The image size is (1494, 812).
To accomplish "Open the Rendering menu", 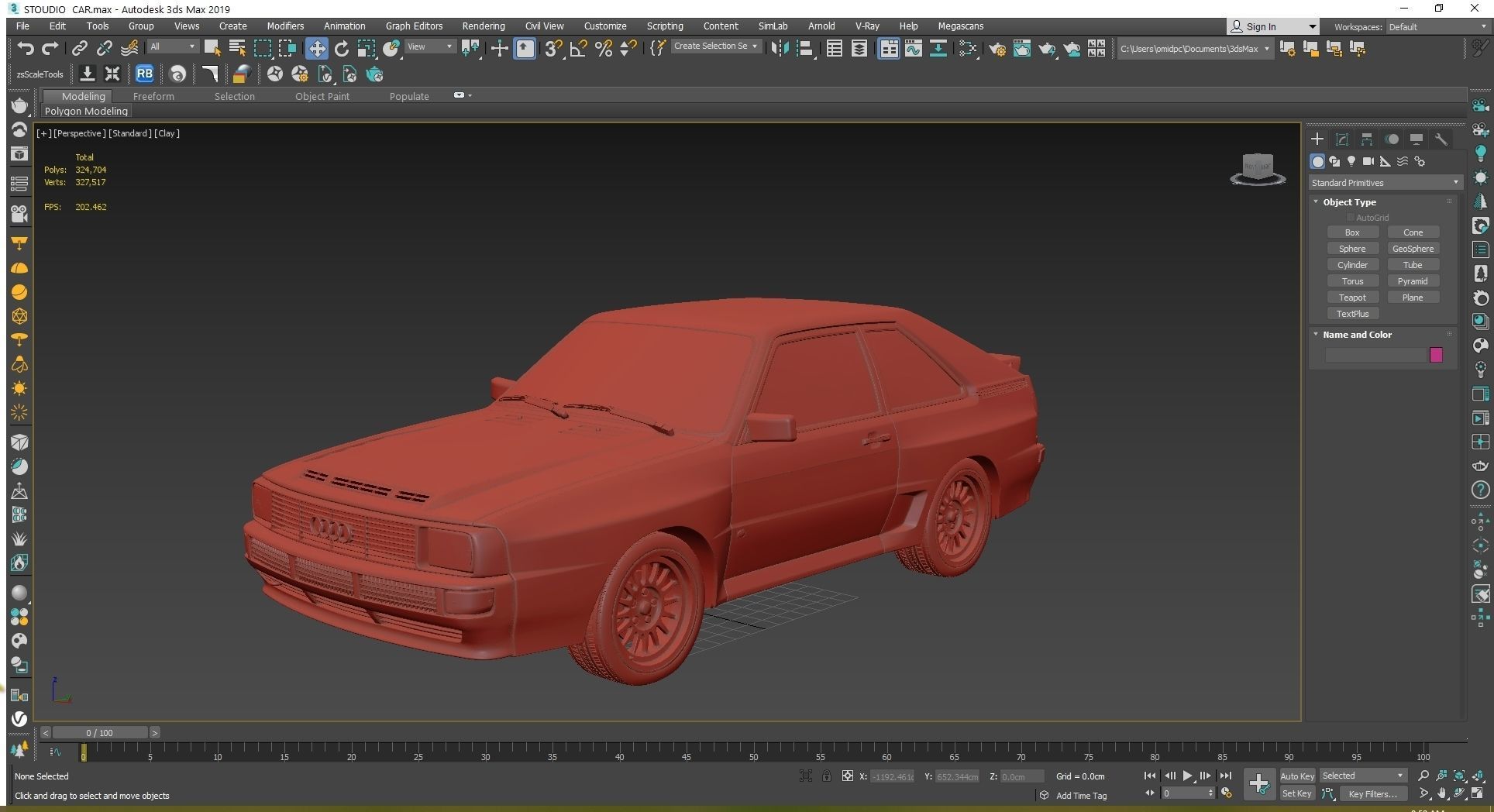I will click(484, 26).
